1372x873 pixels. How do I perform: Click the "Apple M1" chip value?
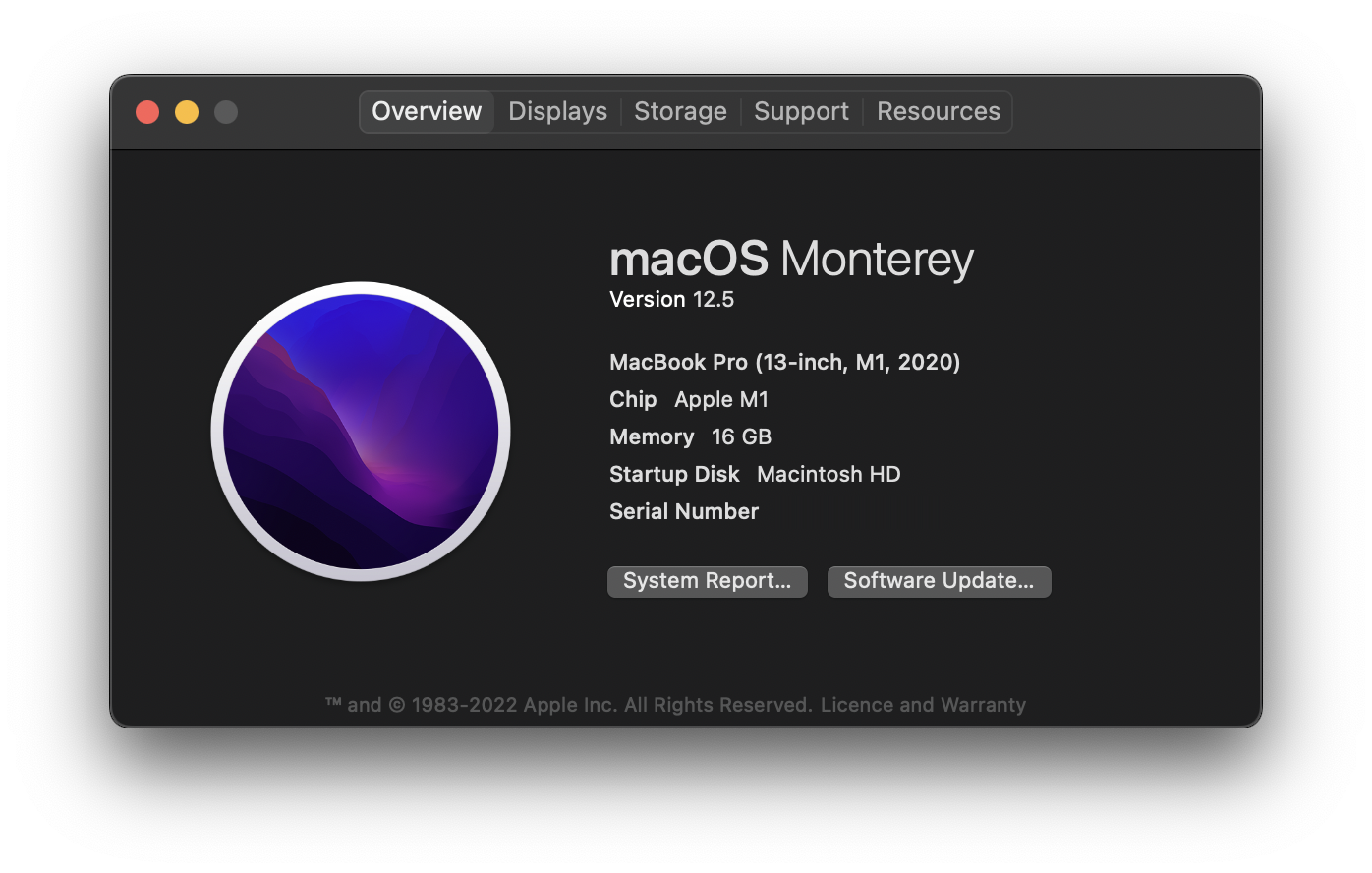click(x=721, y=400)
